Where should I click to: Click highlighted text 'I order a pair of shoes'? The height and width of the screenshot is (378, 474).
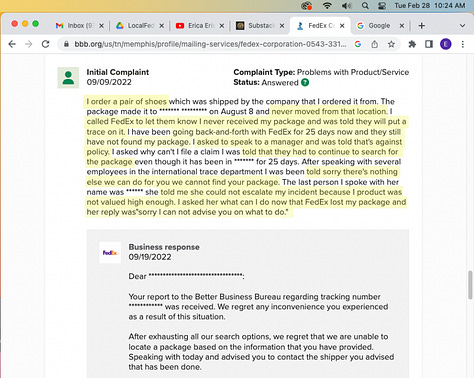click(x=127, y=101)
